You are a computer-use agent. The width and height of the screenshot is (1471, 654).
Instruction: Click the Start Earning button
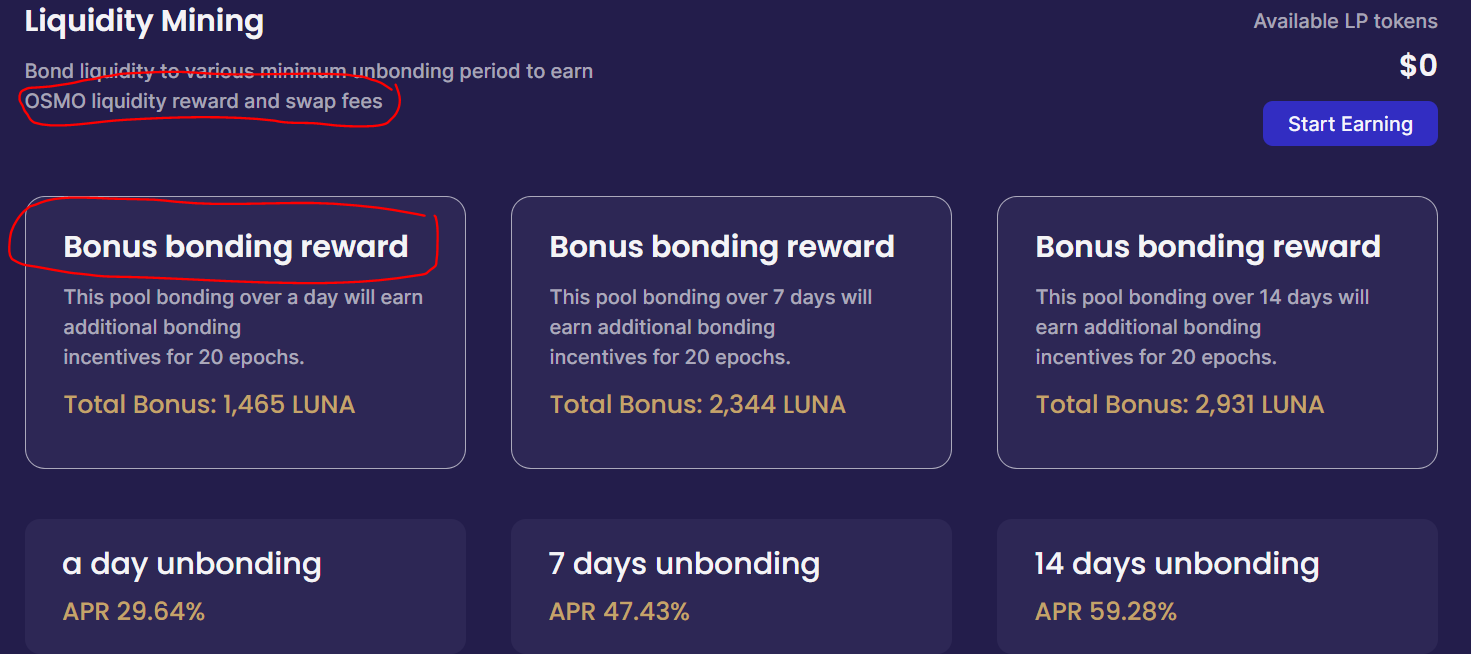(1349, 124)
